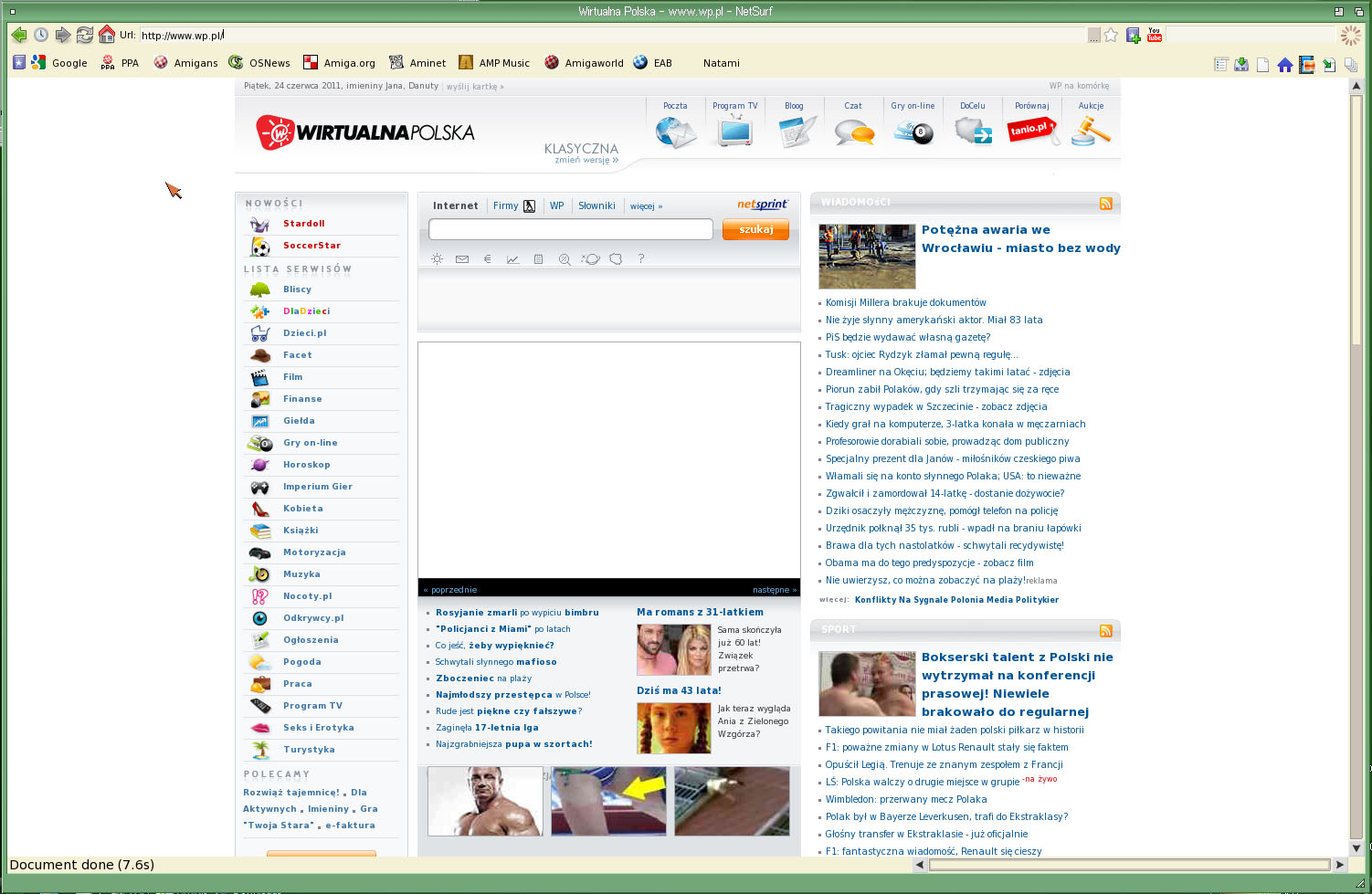1372x894 pixels.
Task: Open the OSNews bookmark
Action: 259,63
